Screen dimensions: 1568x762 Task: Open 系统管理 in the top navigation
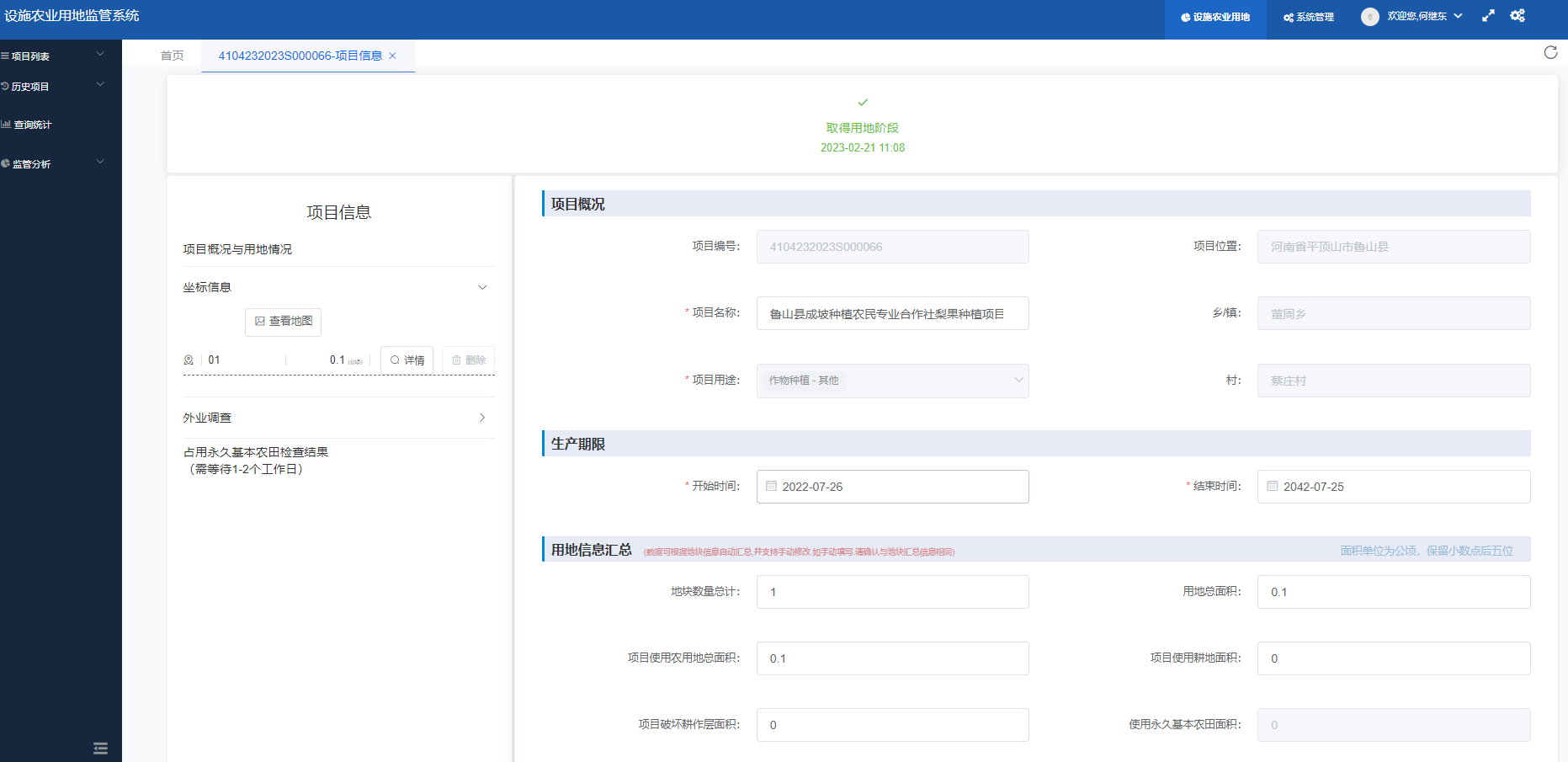coord(1309,17)
